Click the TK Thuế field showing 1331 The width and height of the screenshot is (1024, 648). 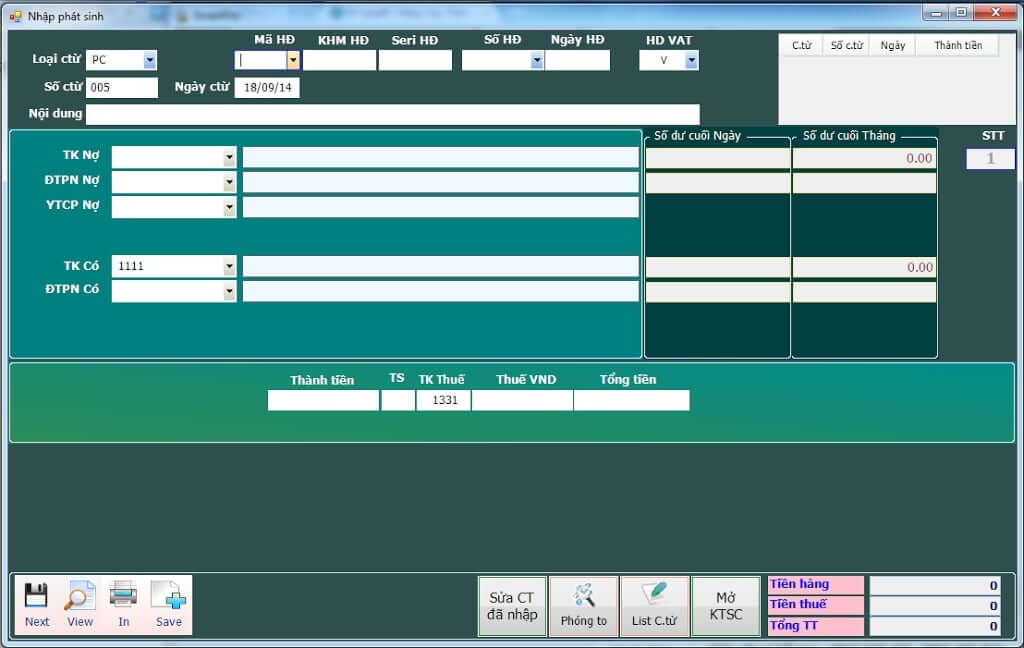coord(444,401)
